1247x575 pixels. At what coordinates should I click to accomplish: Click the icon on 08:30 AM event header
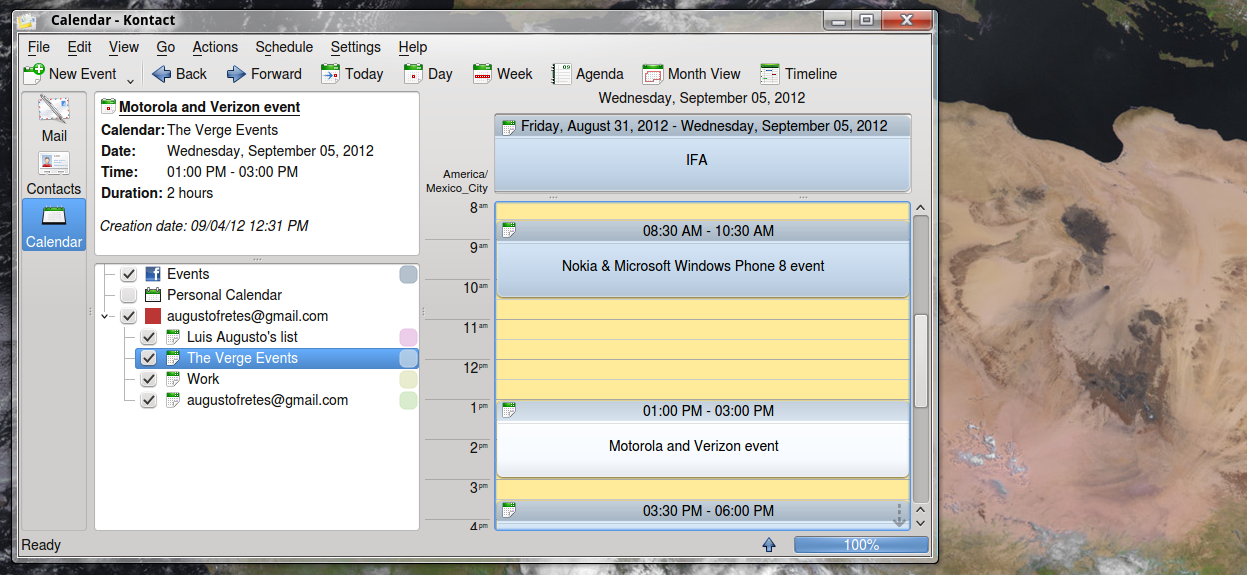[x=509, y=231]
